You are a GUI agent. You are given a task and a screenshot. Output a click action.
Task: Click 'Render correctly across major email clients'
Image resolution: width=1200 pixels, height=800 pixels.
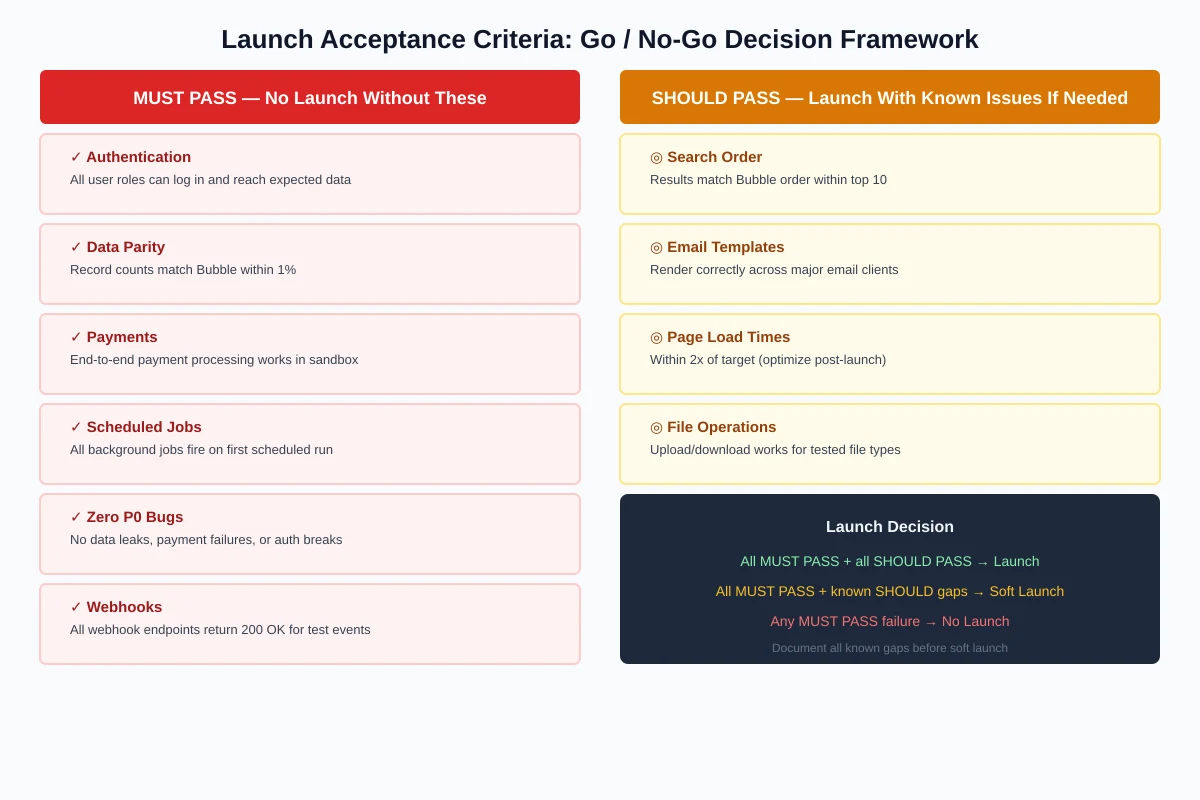(774, 270)
